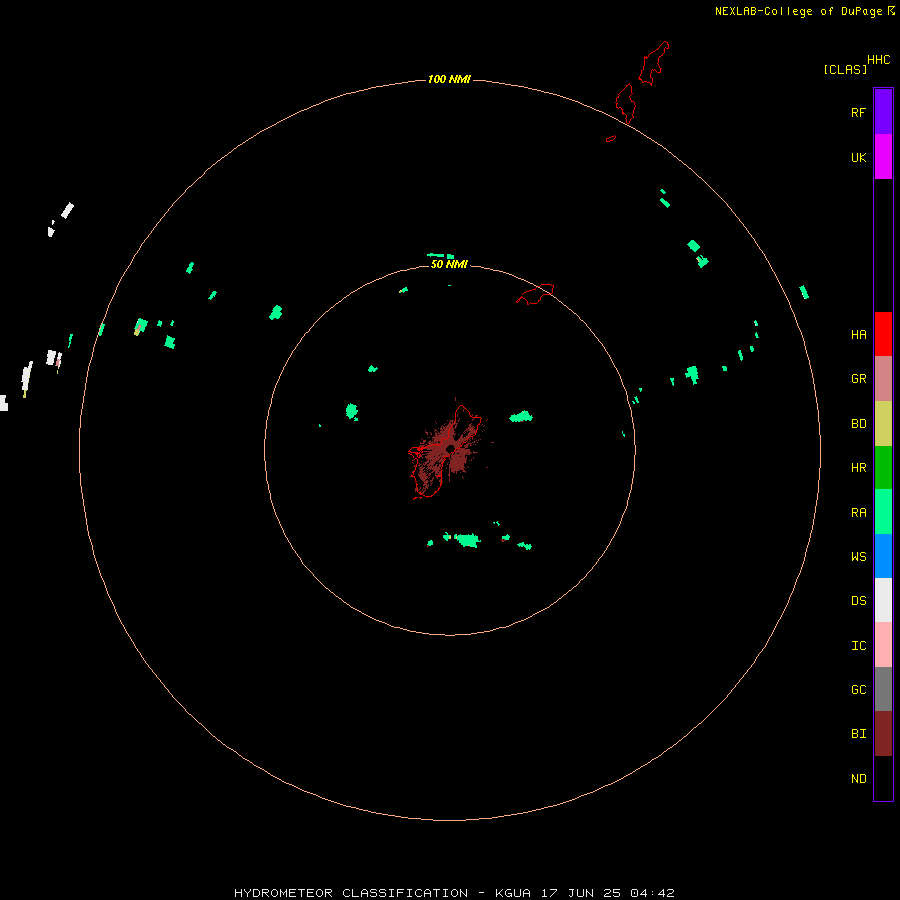The height and width of the screenshot is (900, 900).
Task: Click the HA red color swatch
Action: point(883,334)
